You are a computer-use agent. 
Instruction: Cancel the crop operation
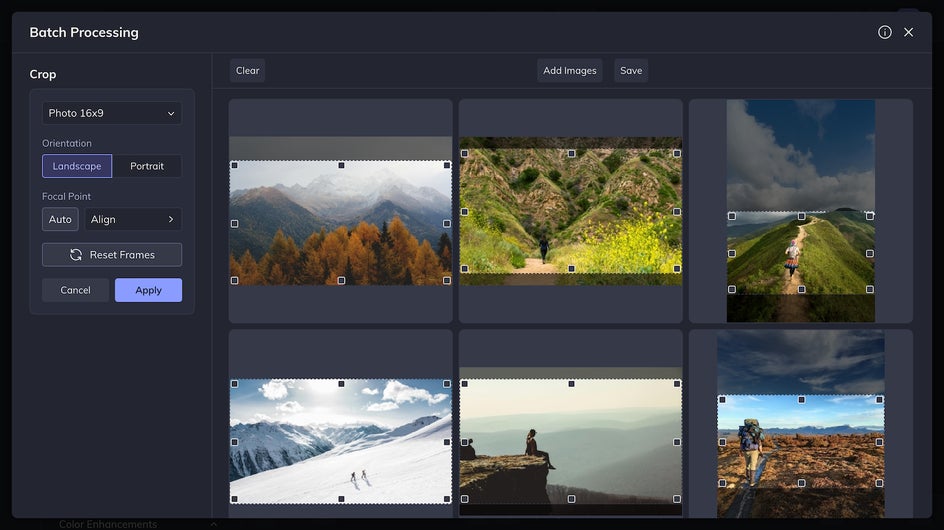pos(75,290)
